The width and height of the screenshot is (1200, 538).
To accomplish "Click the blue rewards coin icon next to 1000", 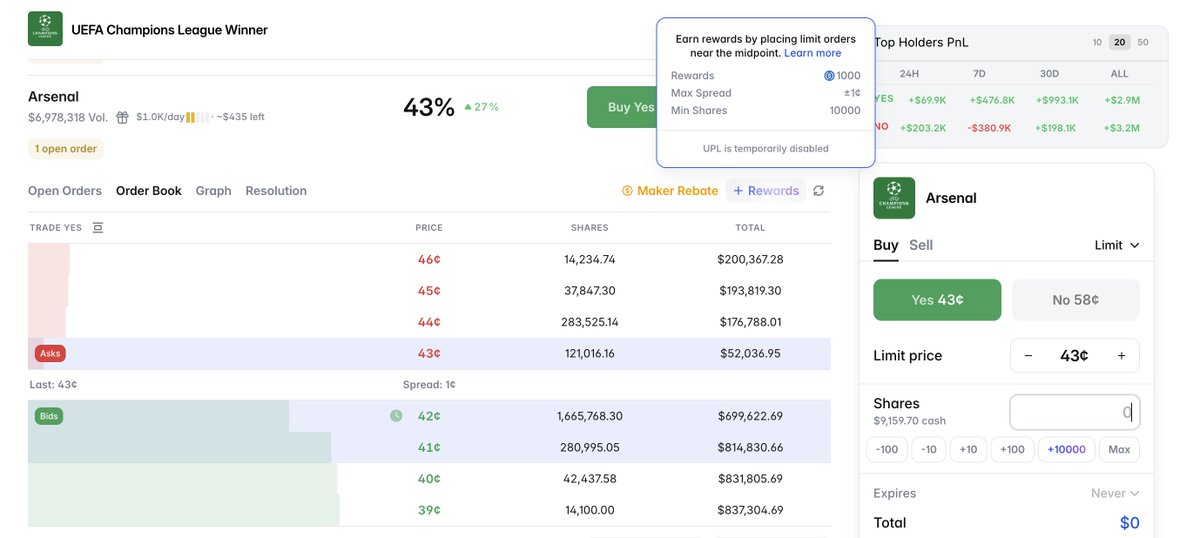I will coord(829,76).
